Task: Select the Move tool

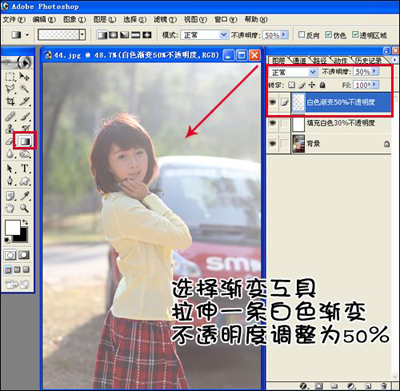Action: tap(24, 77)
